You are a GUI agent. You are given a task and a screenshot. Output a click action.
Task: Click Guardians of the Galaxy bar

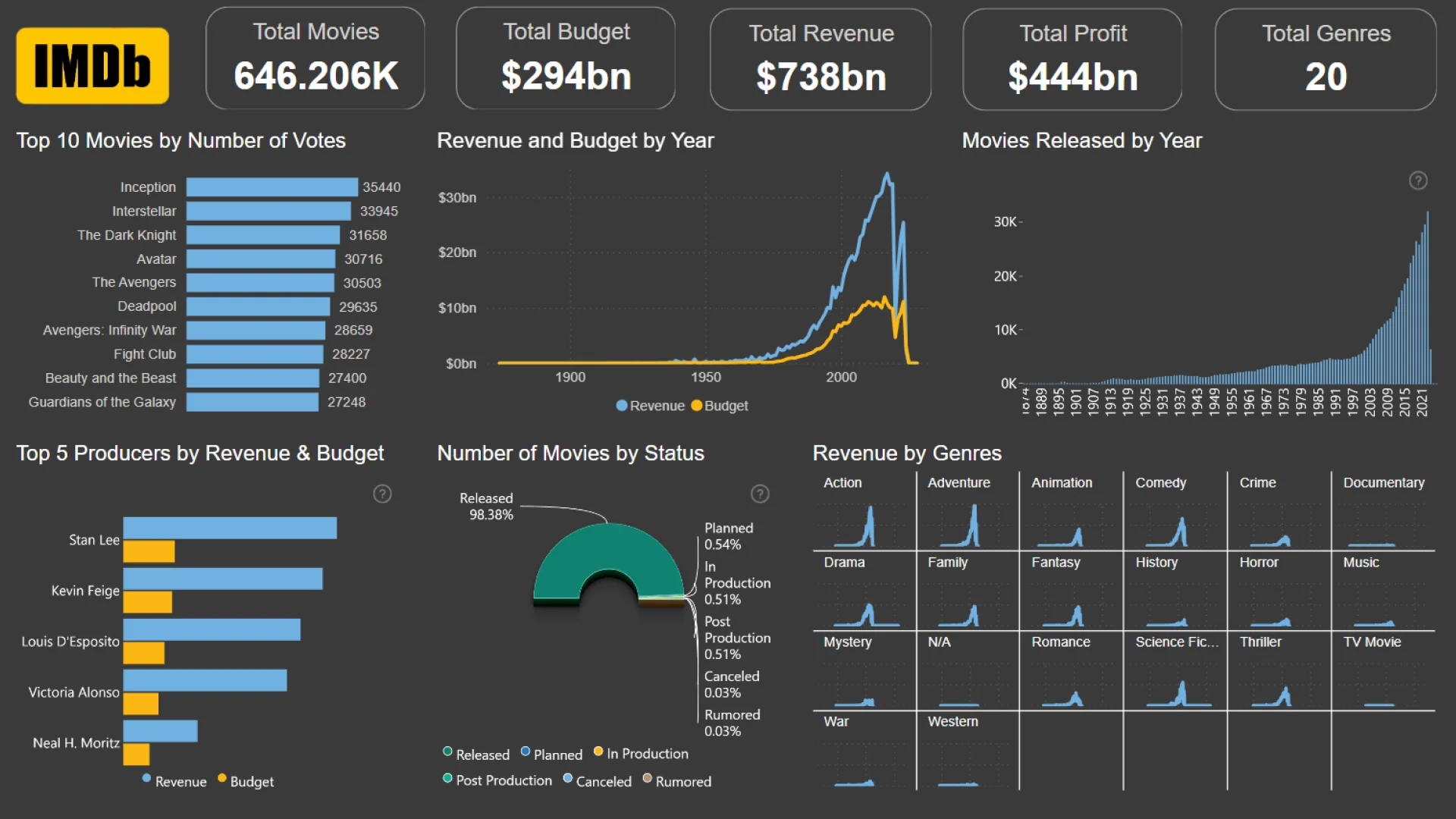click(x=253, y=402)
